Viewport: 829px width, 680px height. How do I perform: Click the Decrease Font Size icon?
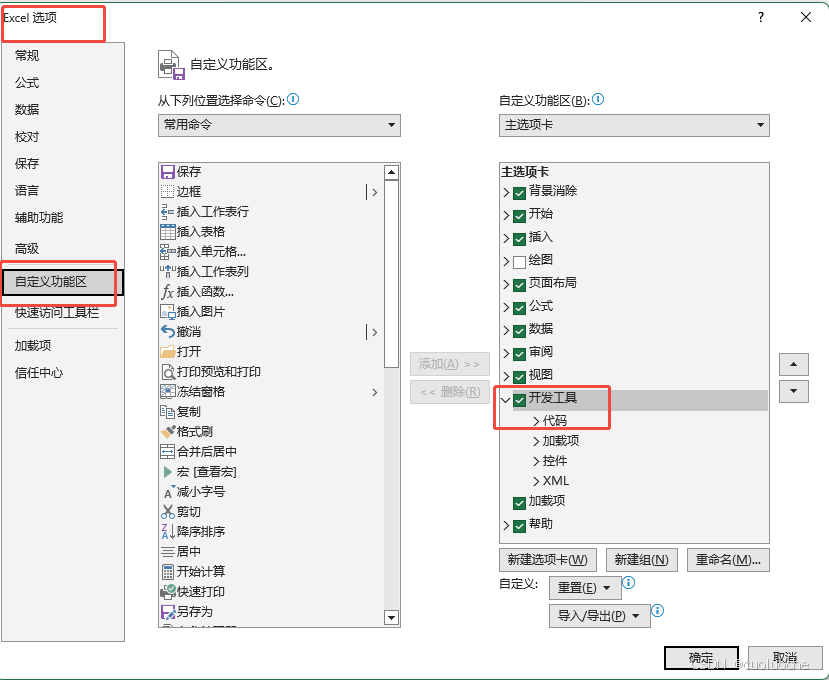168,492
